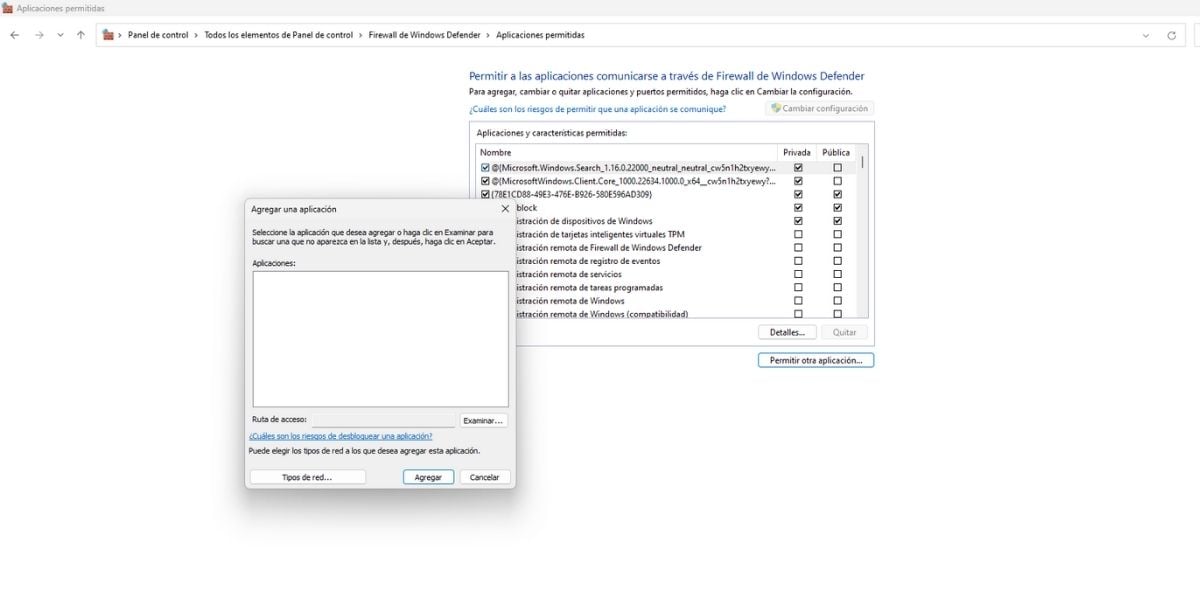1200x600 pixels.
Task: Expand the chevron after Firewall de Windows Defender
Action: 488,35
